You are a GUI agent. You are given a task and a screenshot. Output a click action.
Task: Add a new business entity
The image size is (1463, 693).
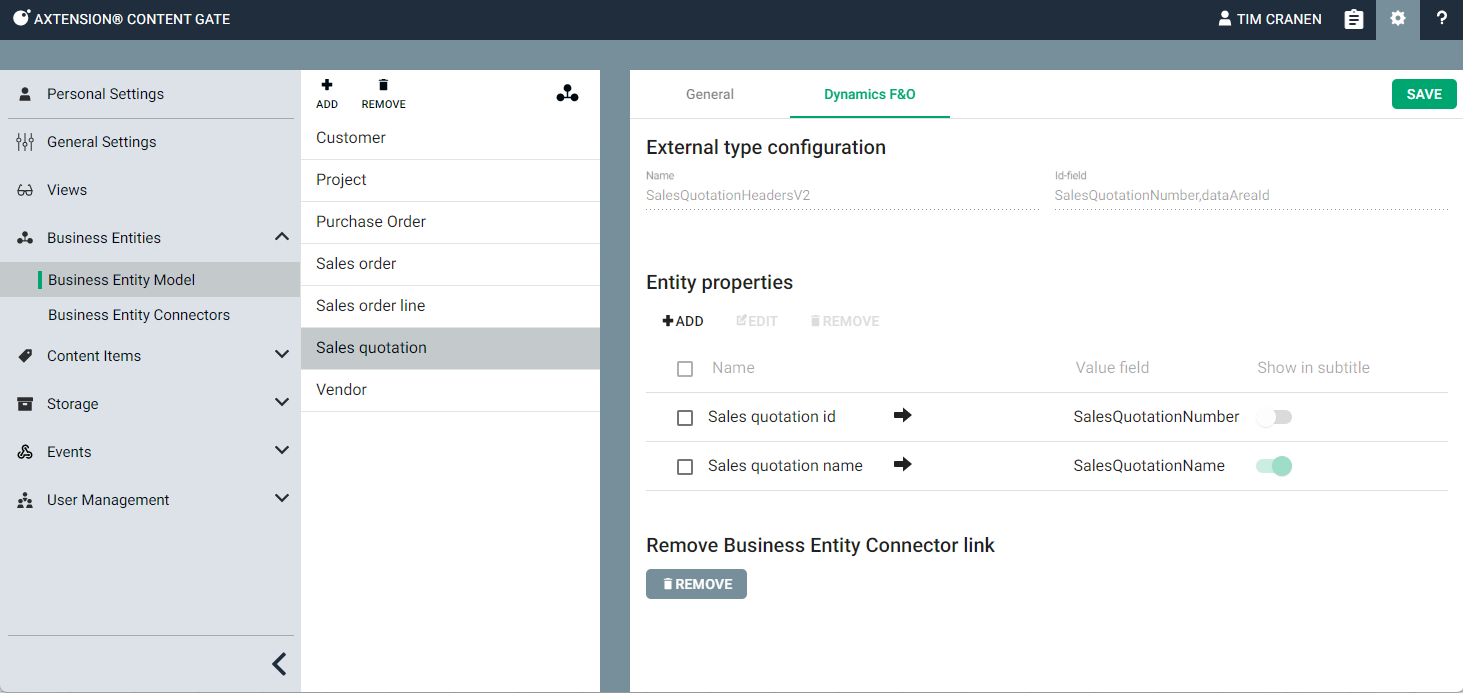click(327, 94)
